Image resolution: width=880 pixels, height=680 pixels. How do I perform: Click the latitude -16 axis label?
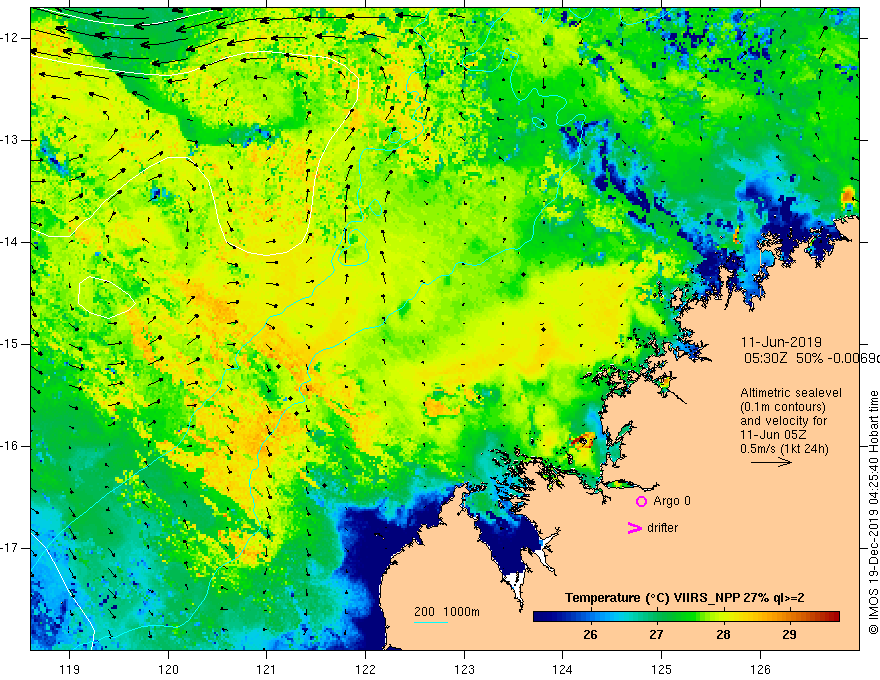click(x=10, y=446)
